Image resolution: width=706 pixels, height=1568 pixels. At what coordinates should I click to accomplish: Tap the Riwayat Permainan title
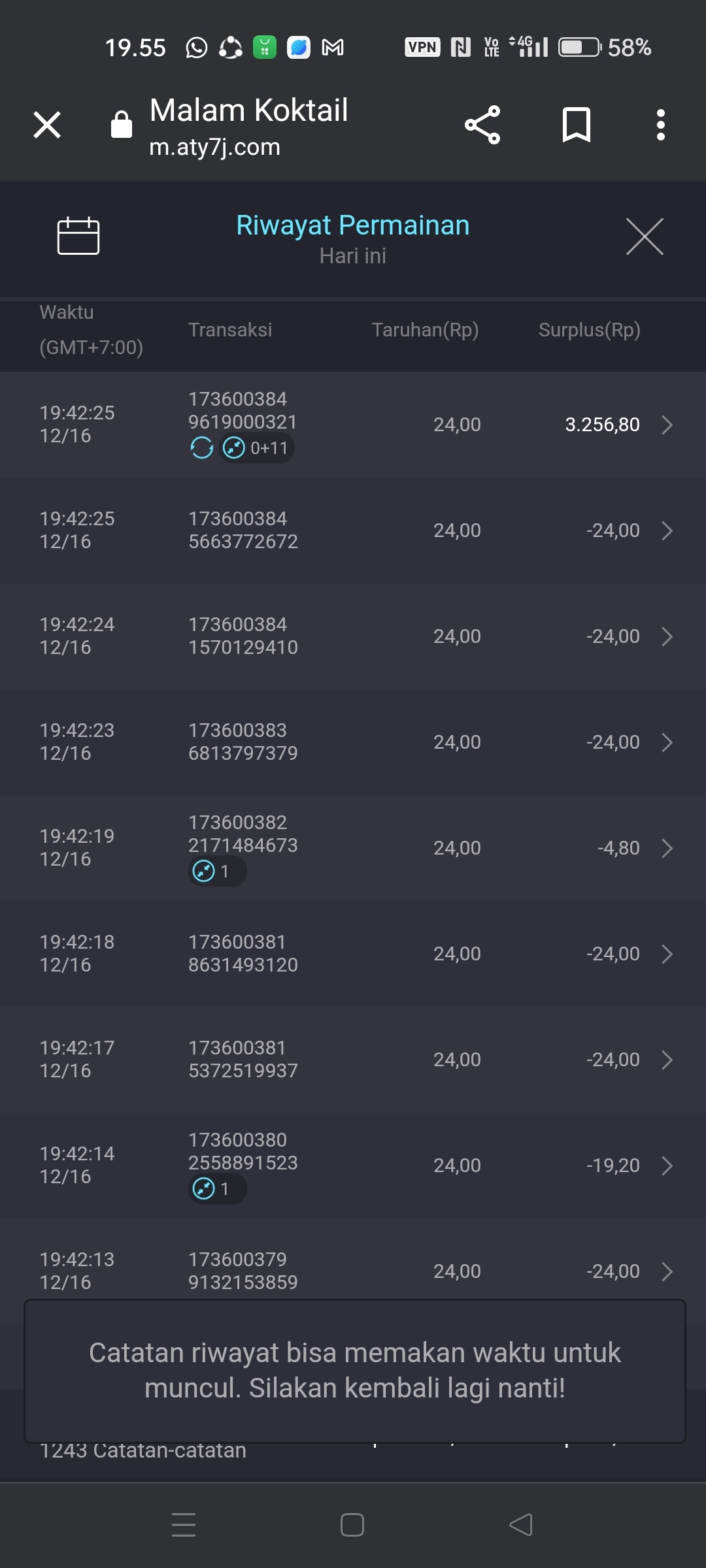click(353, 225)
